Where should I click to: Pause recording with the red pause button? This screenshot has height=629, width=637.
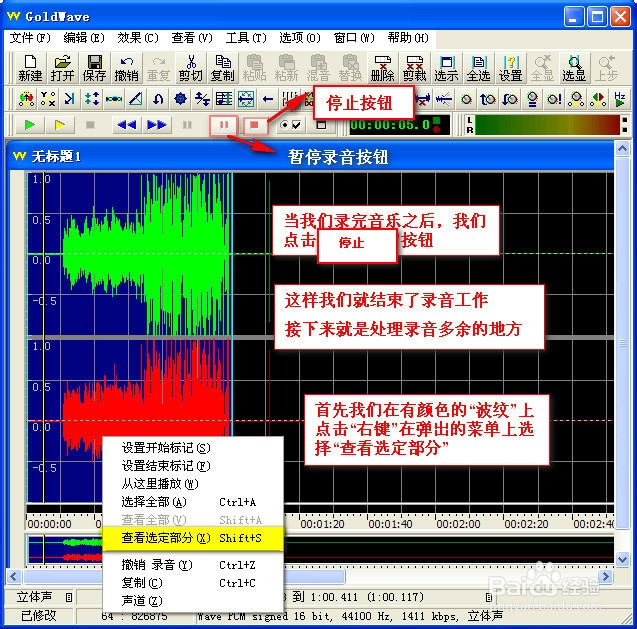(x=223, y=125)
